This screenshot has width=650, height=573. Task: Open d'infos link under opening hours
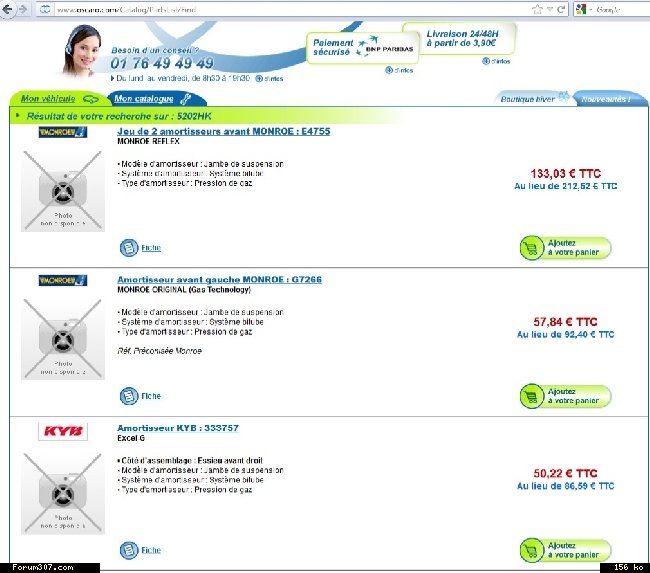pyautogui.click(x=269, y=78)
